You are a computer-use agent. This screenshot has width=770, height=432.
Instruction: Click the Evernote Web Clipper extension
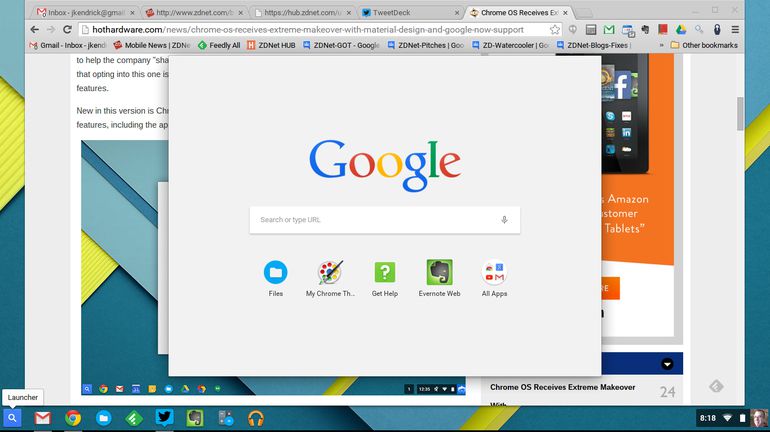coord(645,29)
